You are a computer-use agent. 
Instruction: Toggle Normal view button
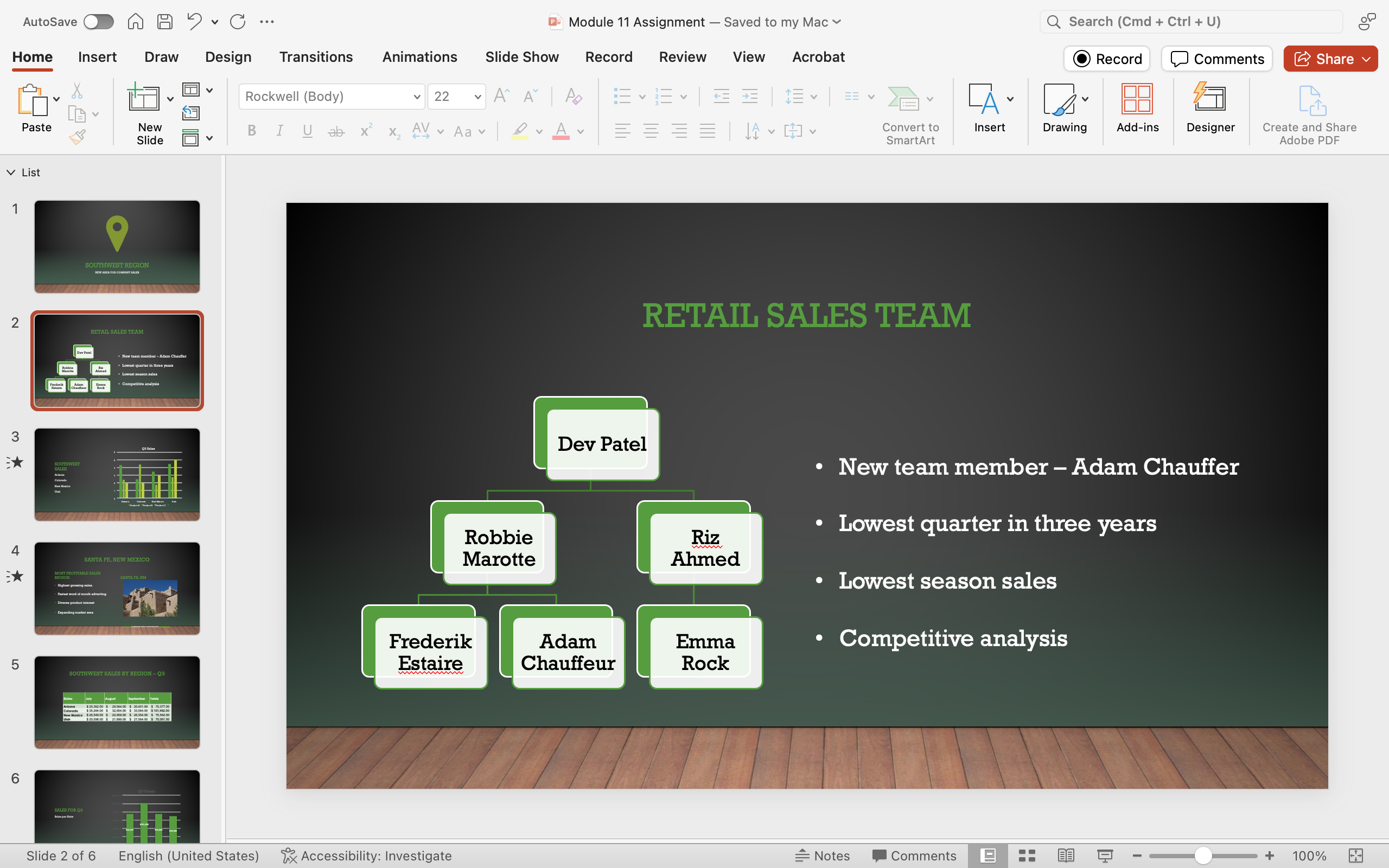[988, 856]
